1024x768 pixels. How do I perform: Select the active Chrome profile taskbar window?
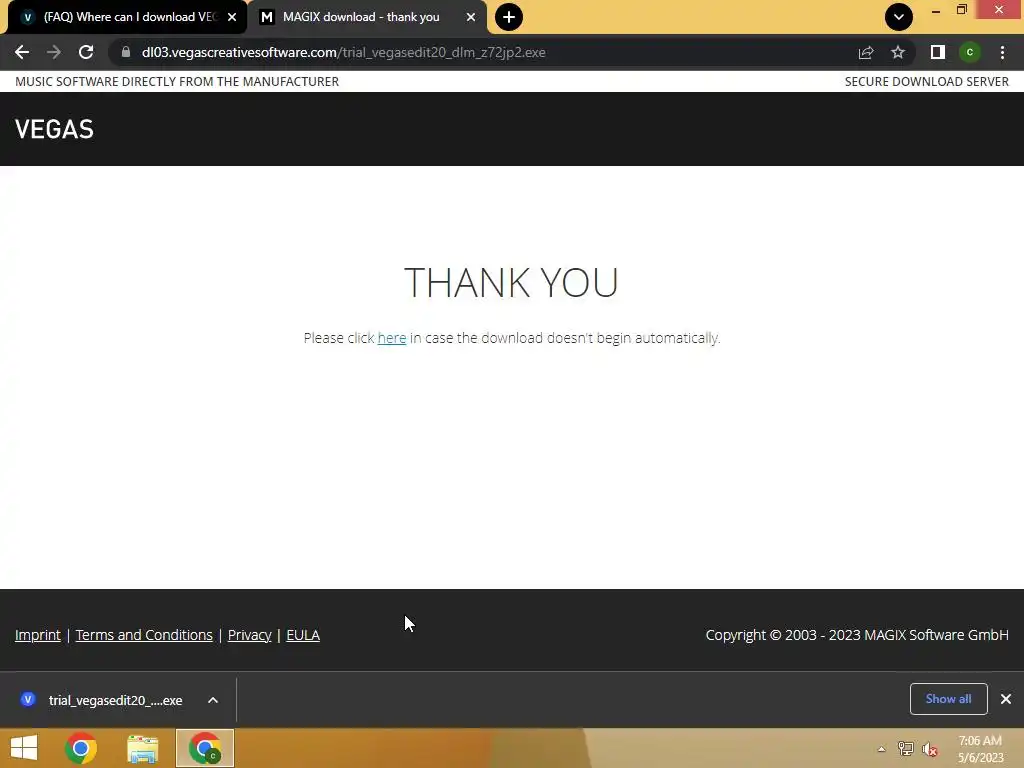[204, 748]
